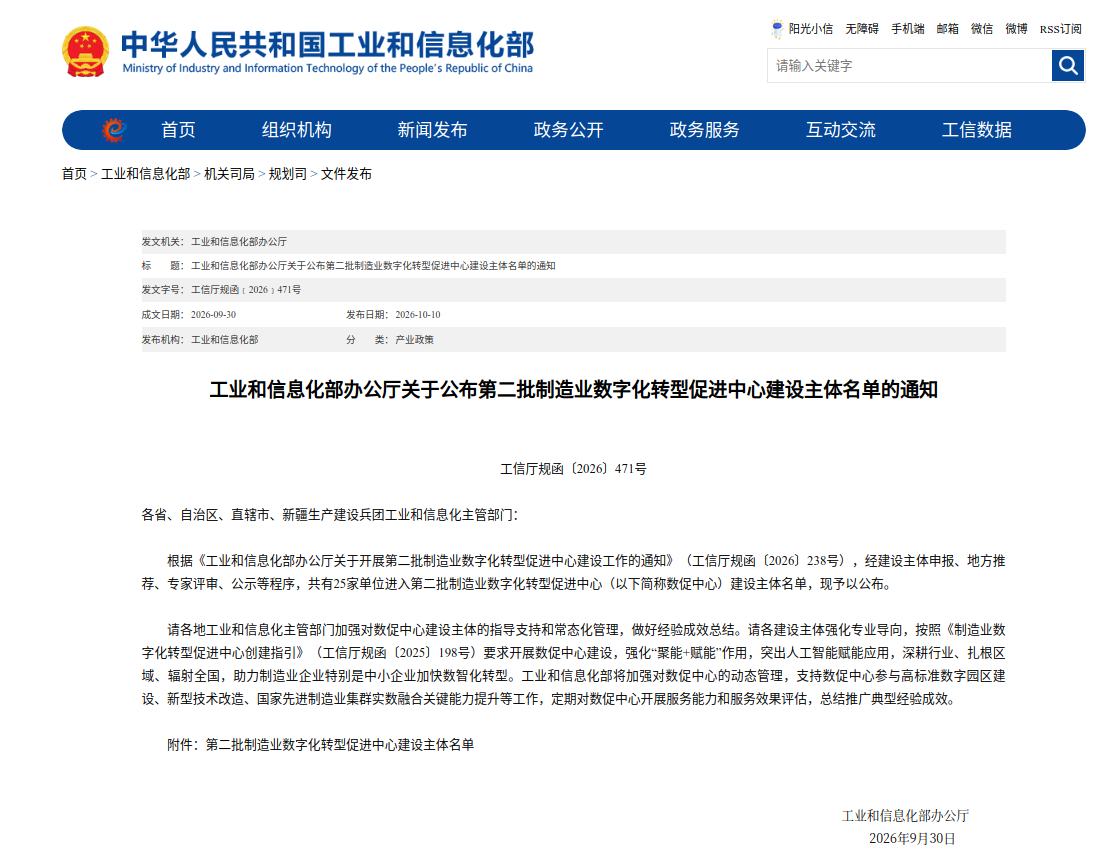
Task: Open the 工信数据 menu
Action: [x=977, y=130]
